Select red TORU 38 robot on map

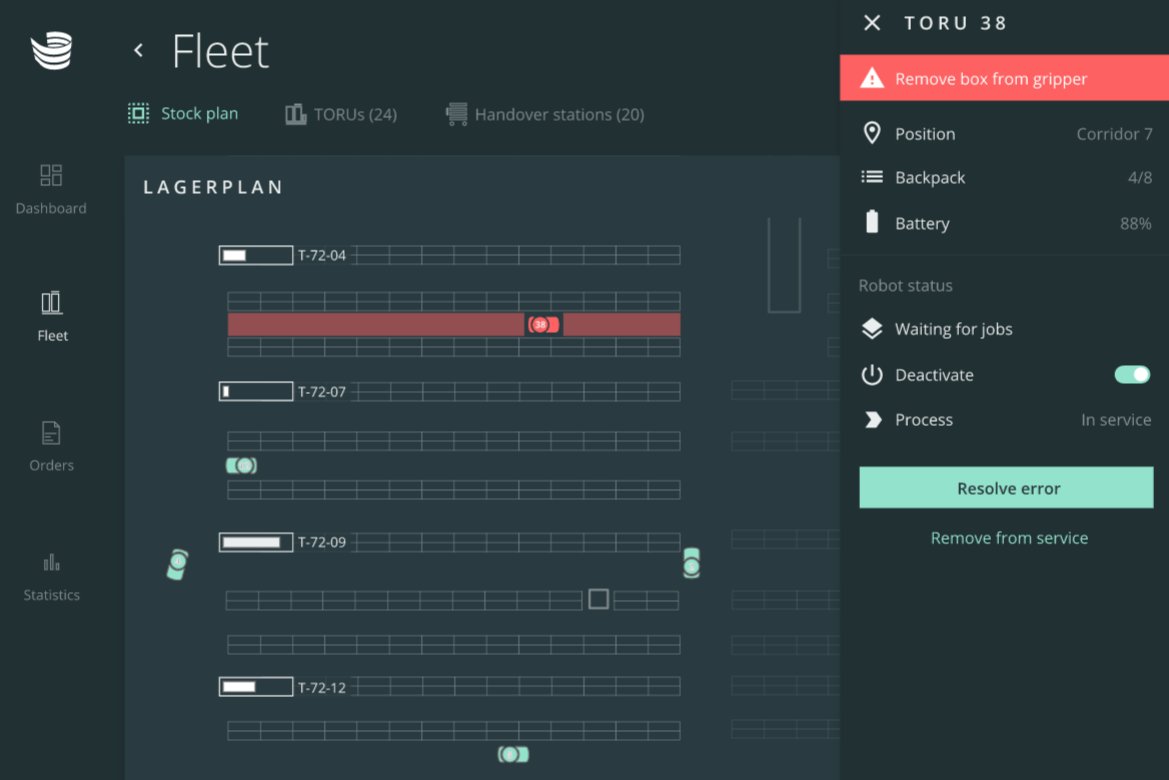point(542,324)
